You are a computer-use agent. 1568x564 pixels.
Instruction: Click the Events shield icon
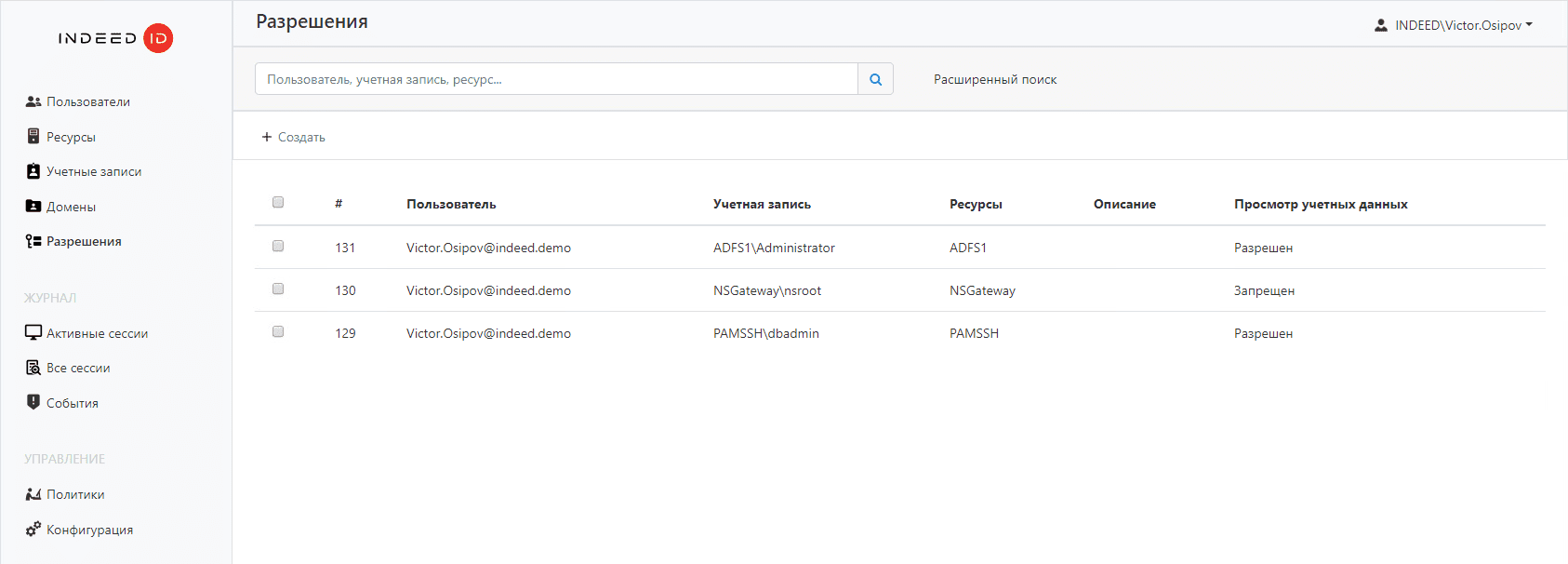click(x=33, y=402)
